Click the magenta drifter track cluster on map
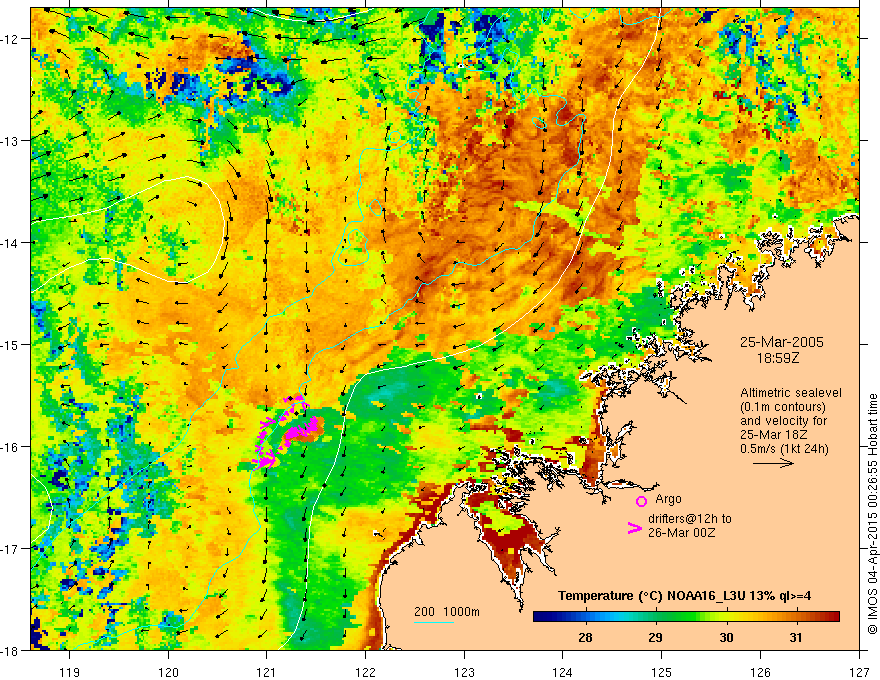 pos(286,432)
